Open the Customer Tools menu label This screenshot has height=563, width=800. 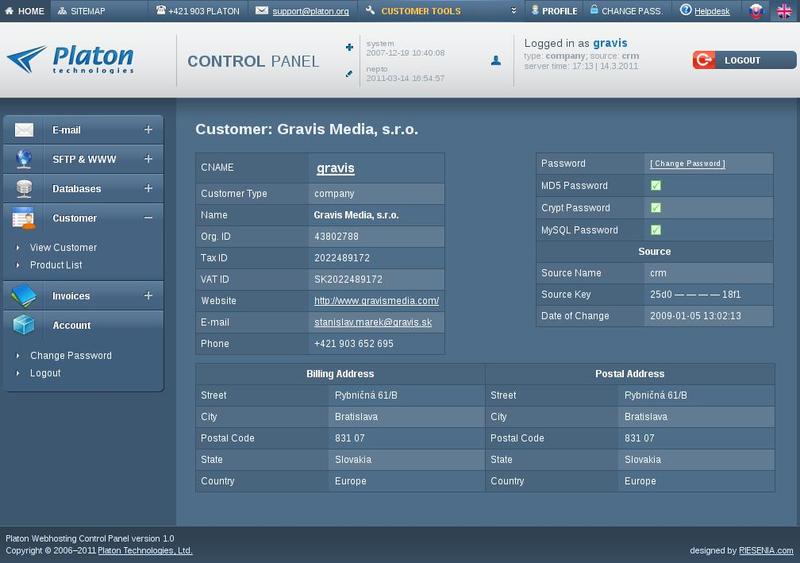point(421,11)
